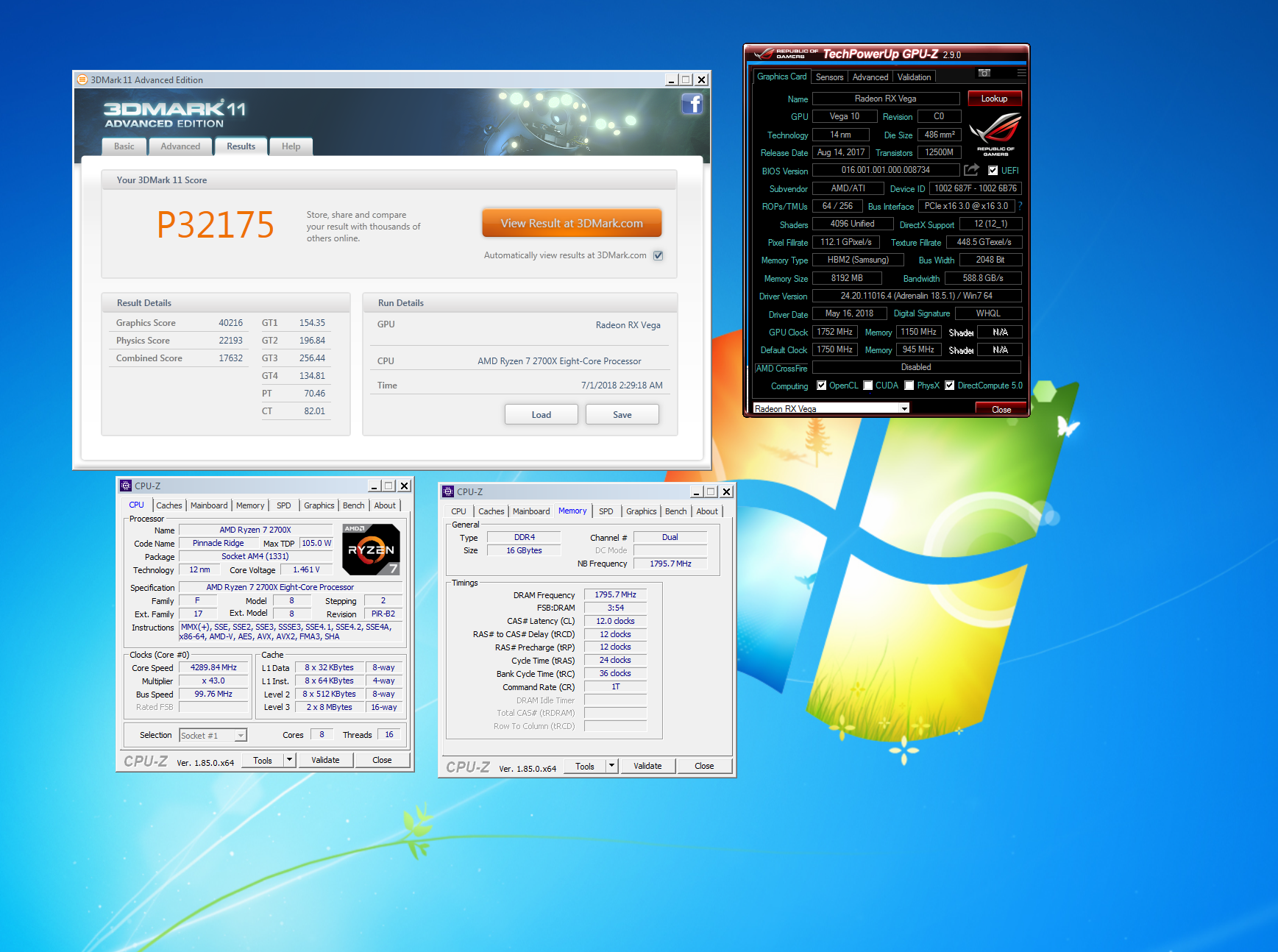1278x952 pixels.
Task: Open CPU tab in right CPU-Z window
Action: tap(458, 511)
